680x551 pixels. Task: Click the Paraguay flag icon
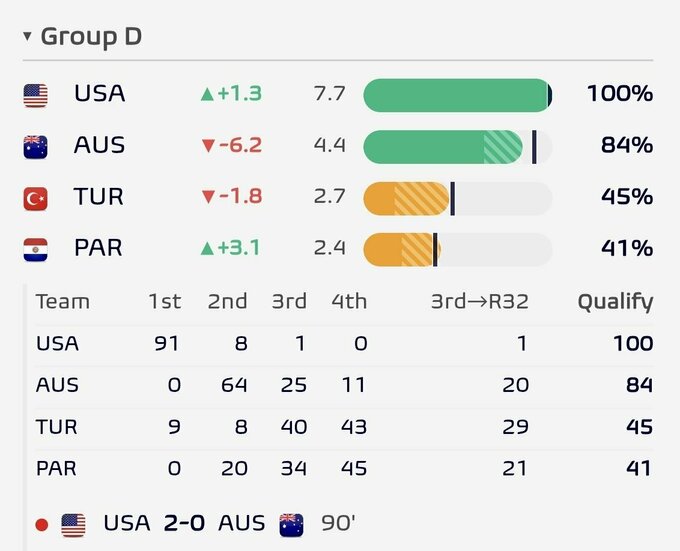pyautogui.click(x=36, y=250)
